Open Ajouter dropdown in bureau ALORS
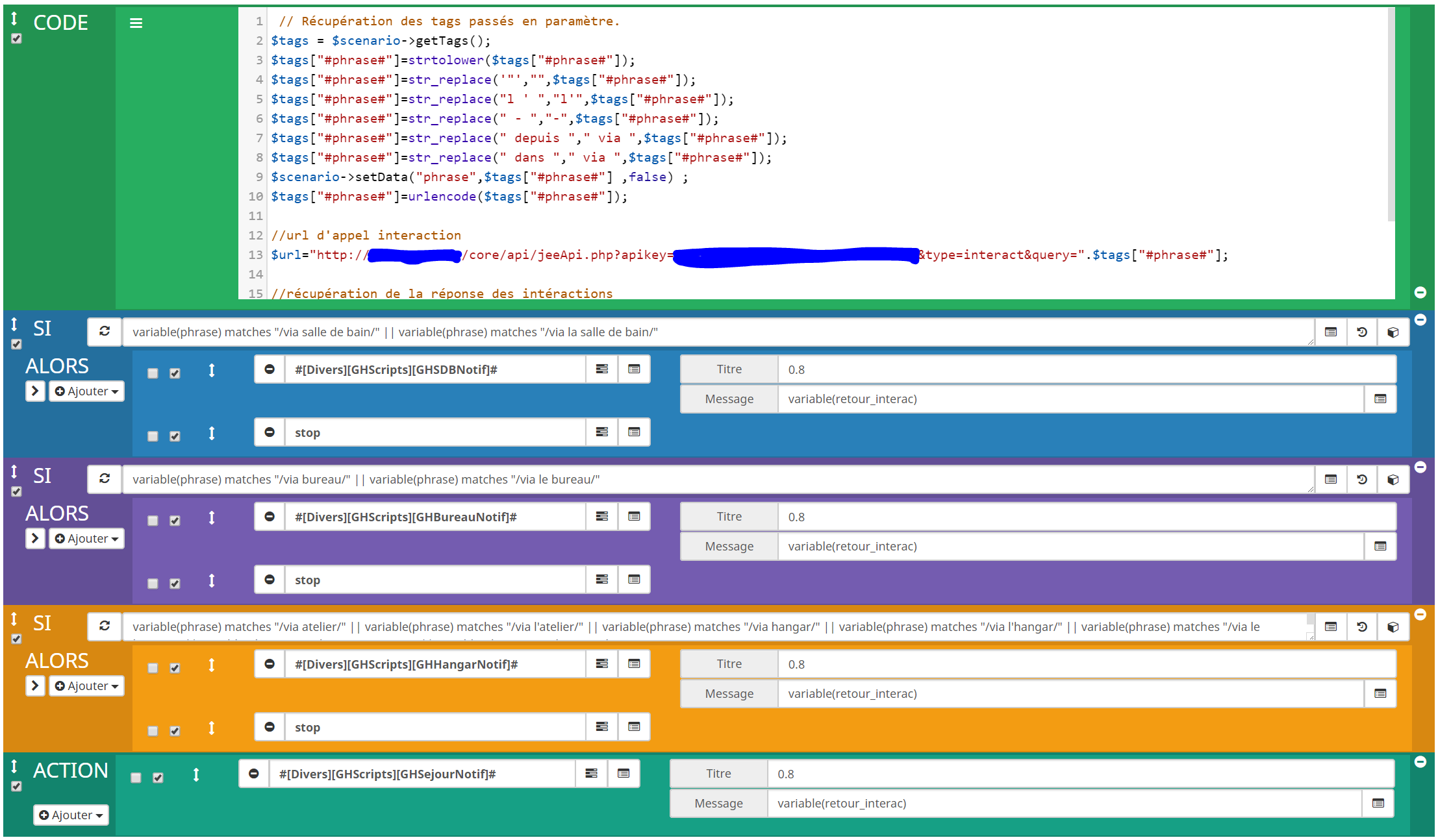 tap(86, 539)
